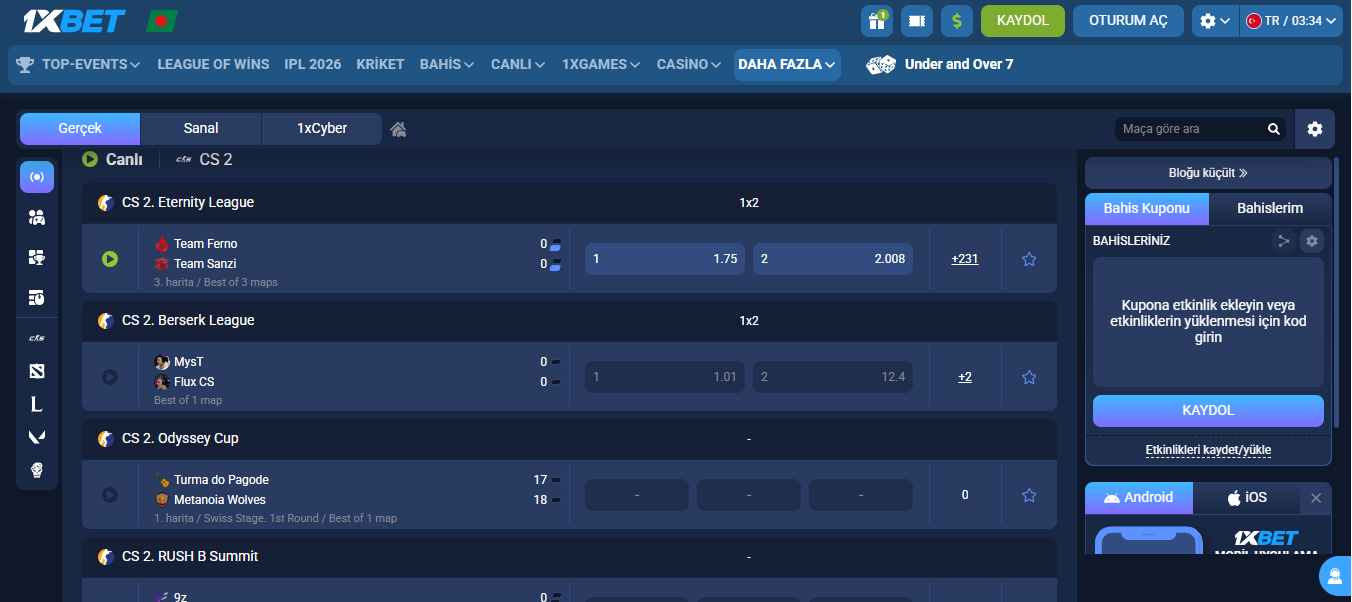This screenshot has width=1352, height=602.
Task: Click the 1XBET logo
Action: [x=72, y=20]
